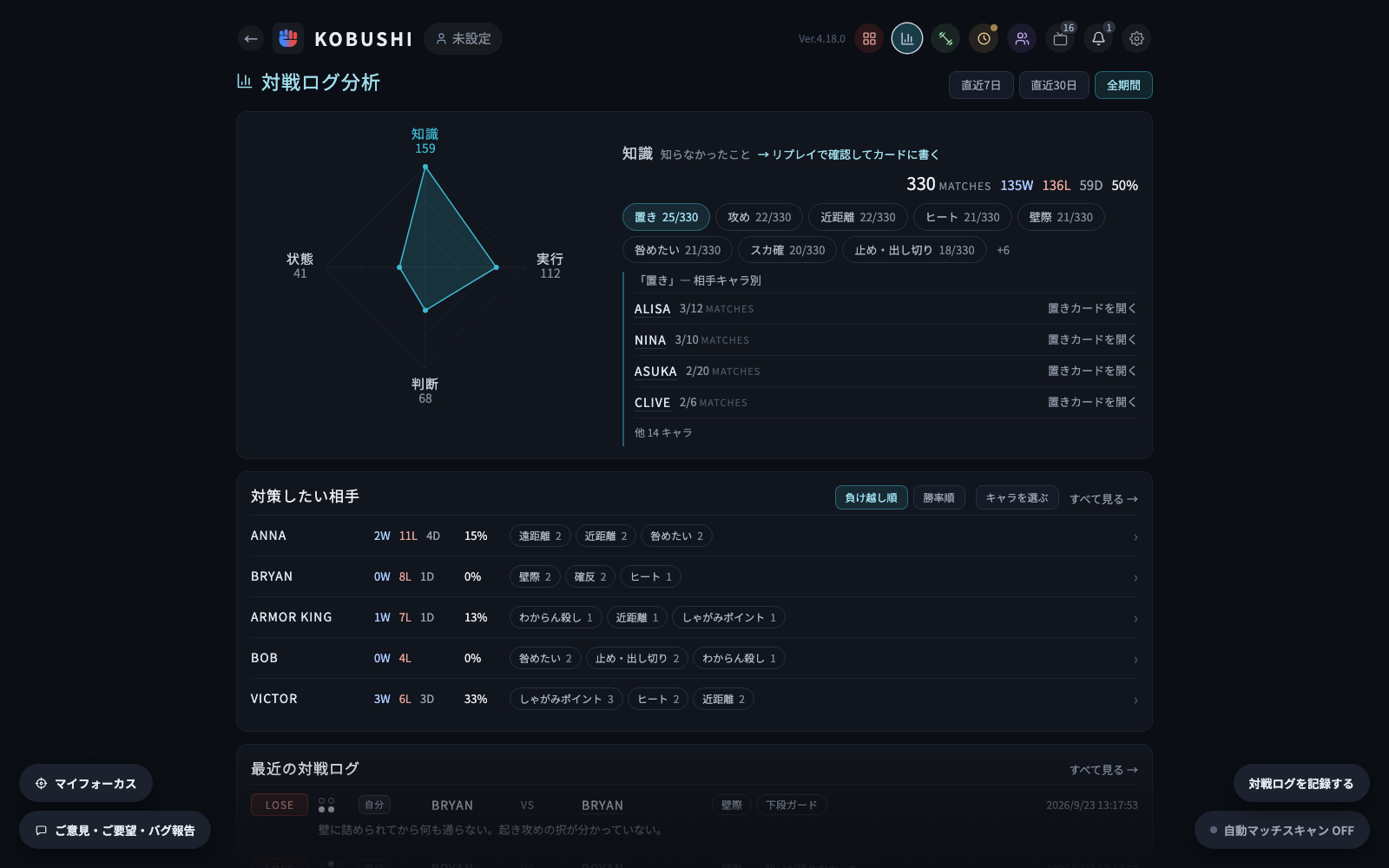Sort opponents by 勝率順
Image resolution: width=1389 pixels, height=868 pixels.
tap(938, 497)
